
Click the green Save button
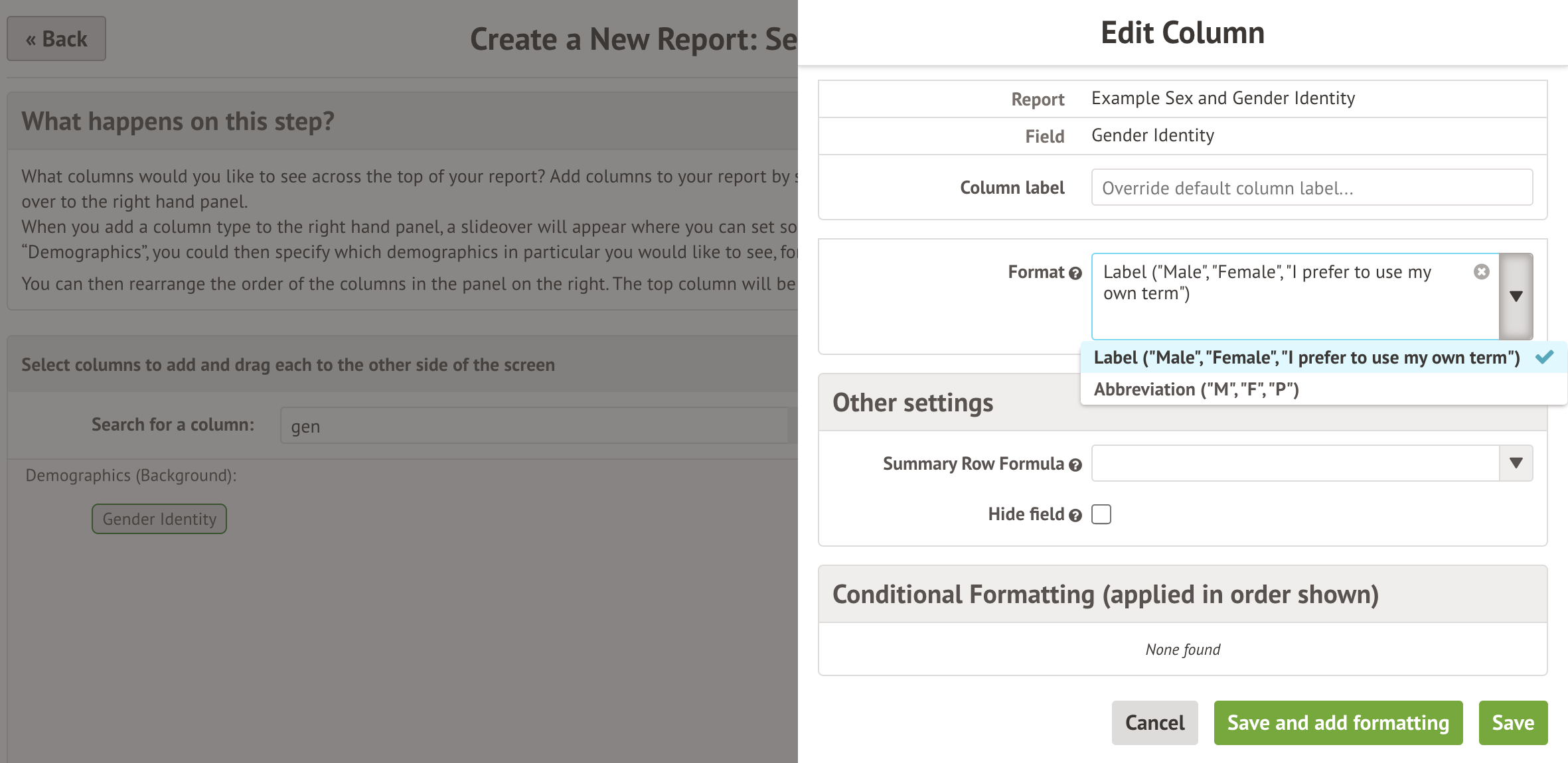tap(1512, 723)
